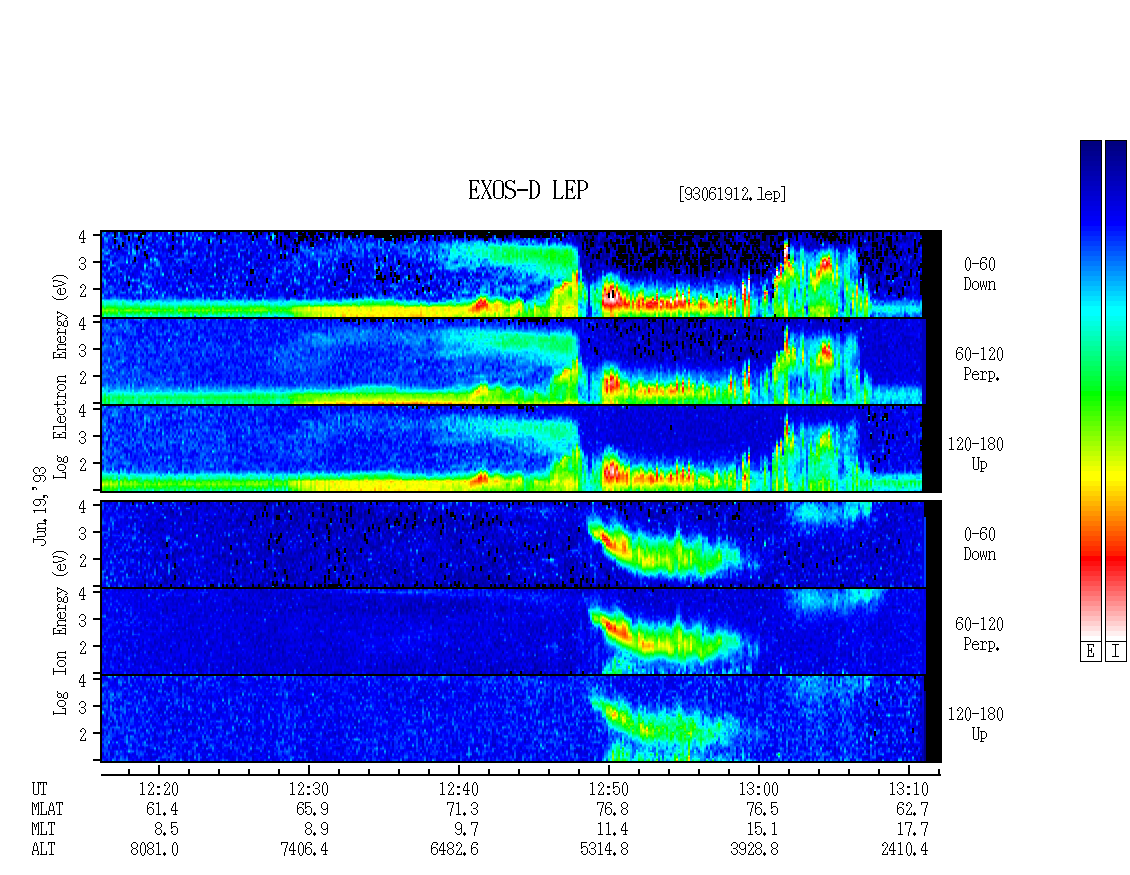
Task: Click the electron 120-180 Up pitch angle label
Action: [975, 454]
